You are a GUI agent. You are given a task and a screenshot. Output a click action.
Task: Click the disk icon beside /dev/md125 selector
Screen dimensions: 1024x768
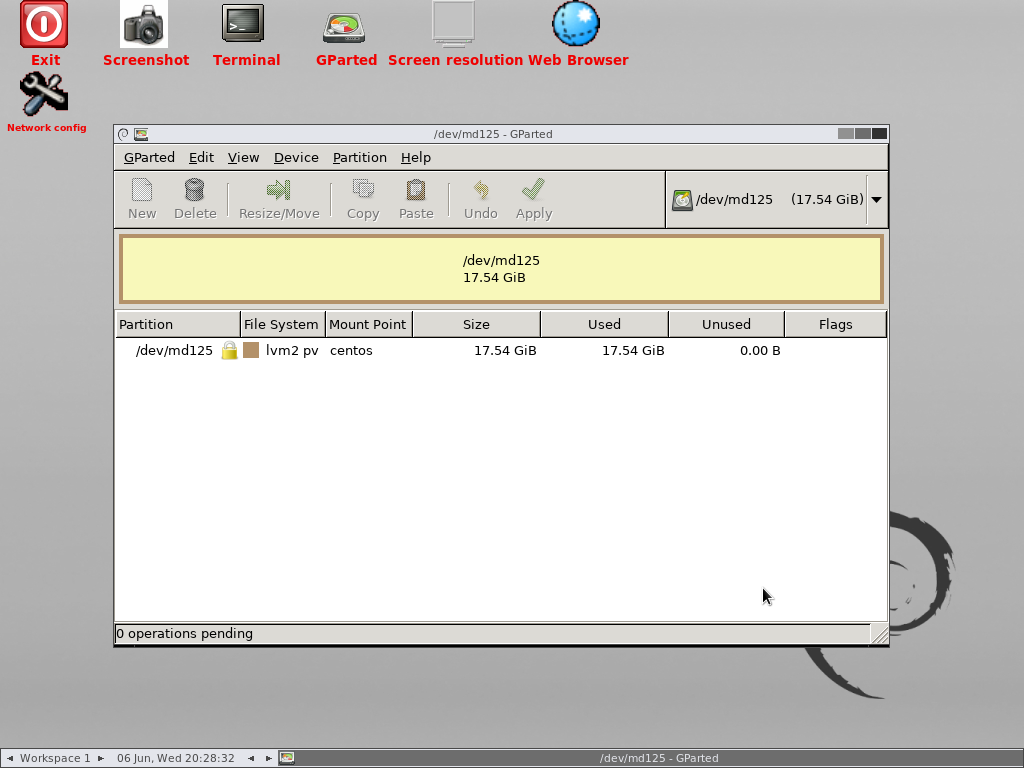tap(682, 200)
